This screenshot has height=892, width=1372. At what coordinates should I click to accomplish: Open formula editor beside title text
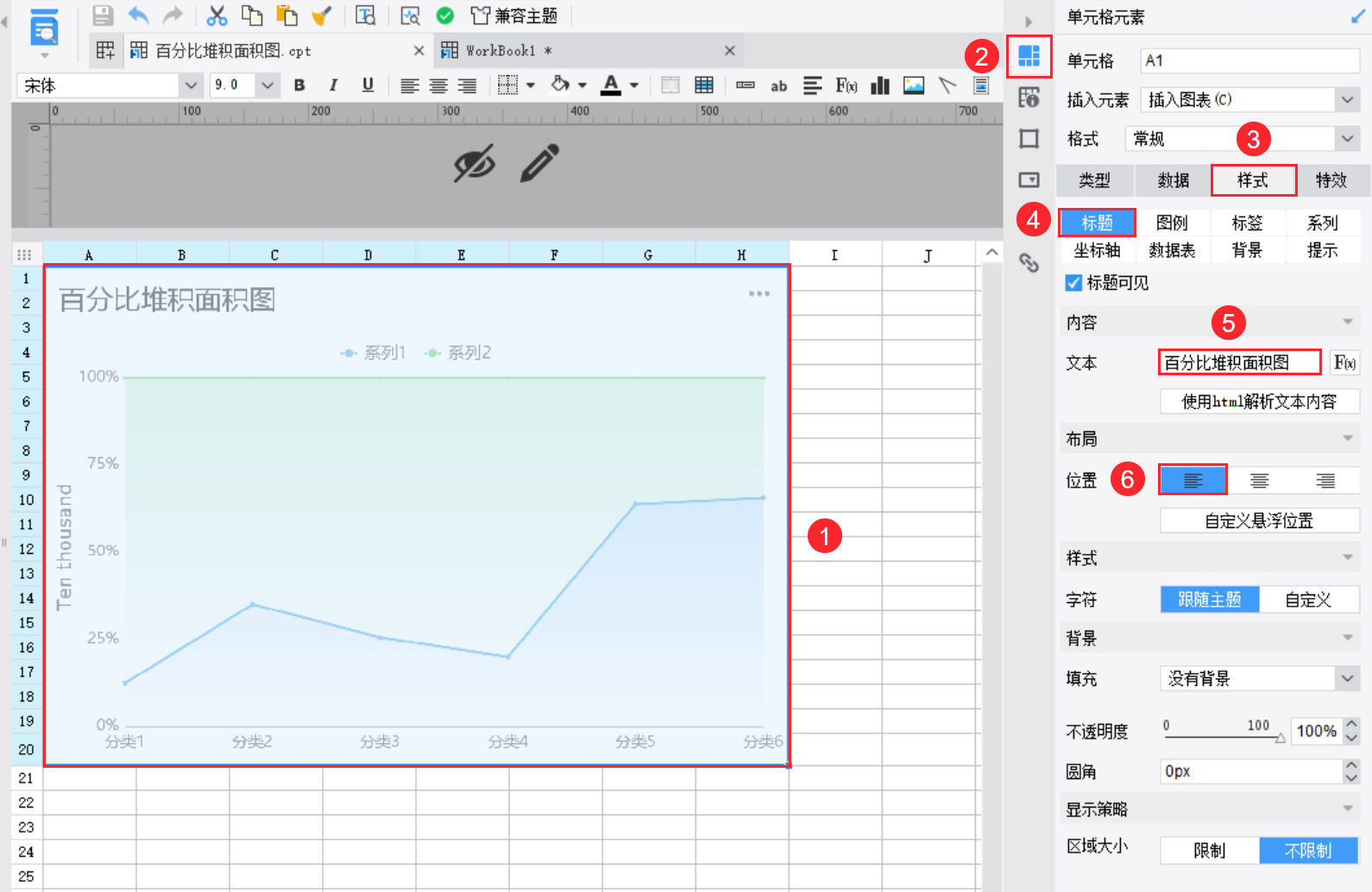(x=1344, y=362)
